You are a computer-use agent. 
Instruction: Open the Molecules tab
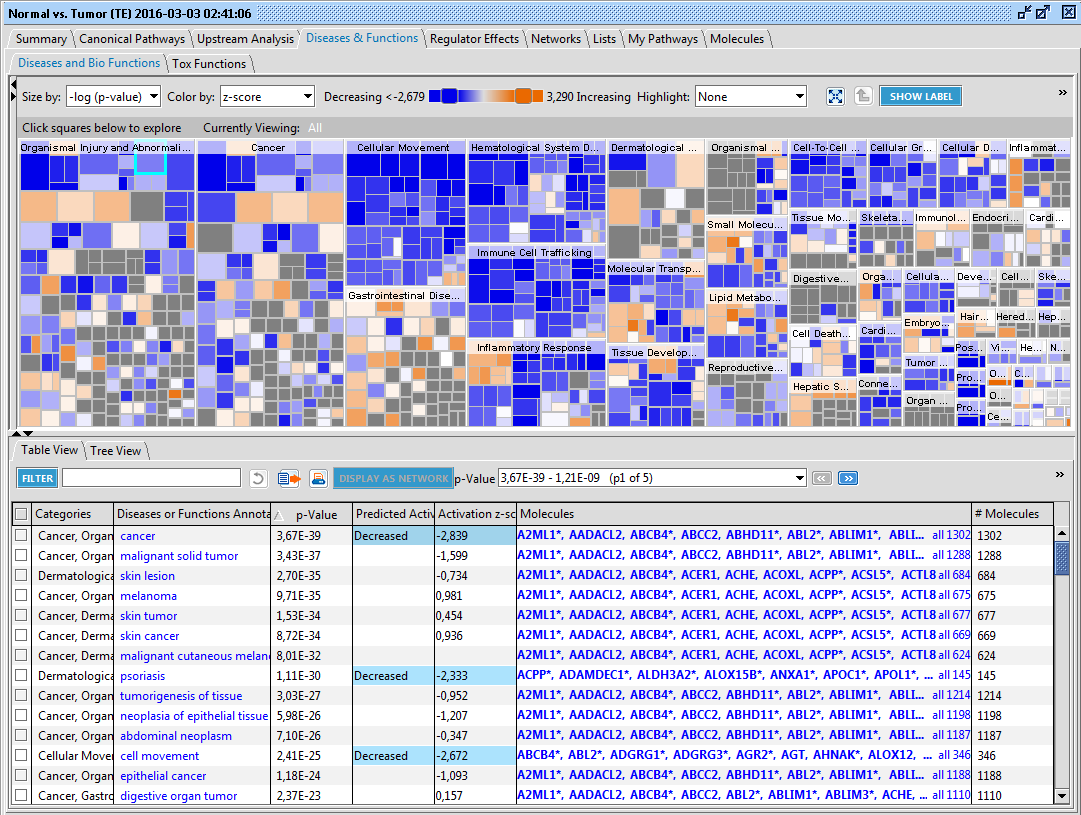pyautogui.click(x=737, y=39)
